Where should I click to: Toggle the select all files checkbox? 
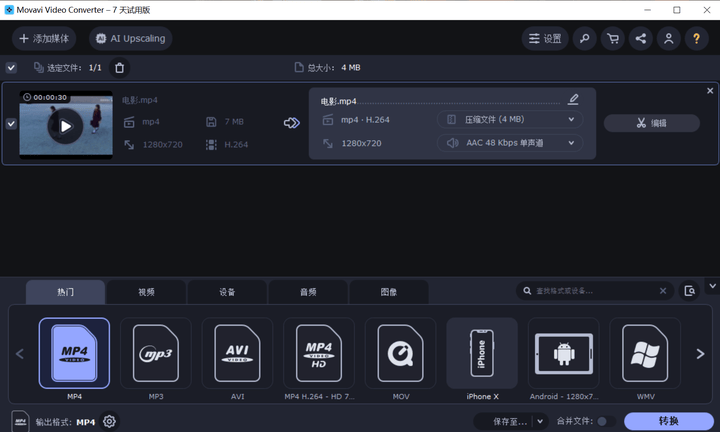click(x=11, y=68)
